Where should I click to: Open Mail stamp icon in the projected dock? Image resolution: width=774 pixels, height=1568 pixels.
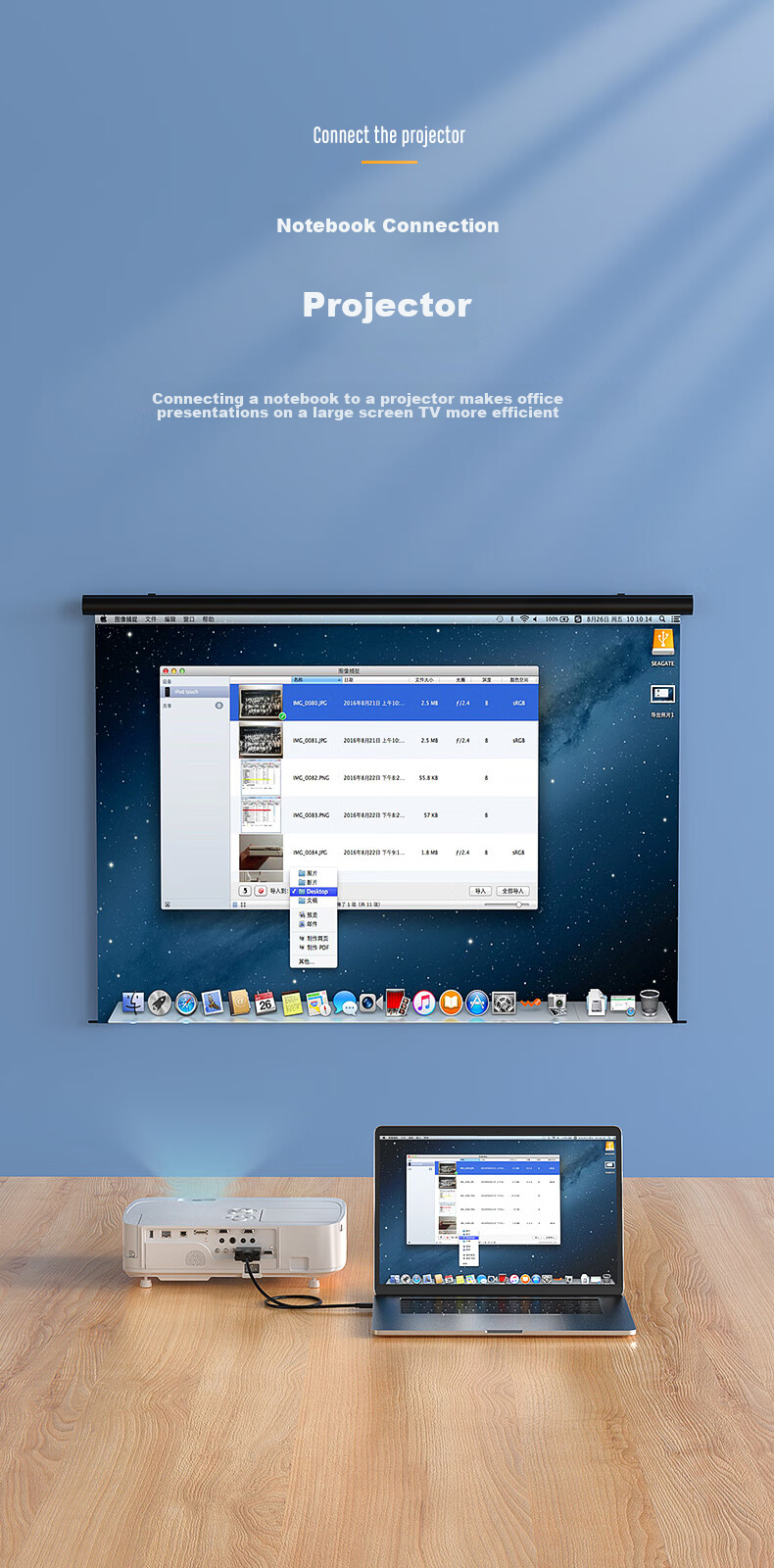pyautogui.click(x=213, y=1003)
